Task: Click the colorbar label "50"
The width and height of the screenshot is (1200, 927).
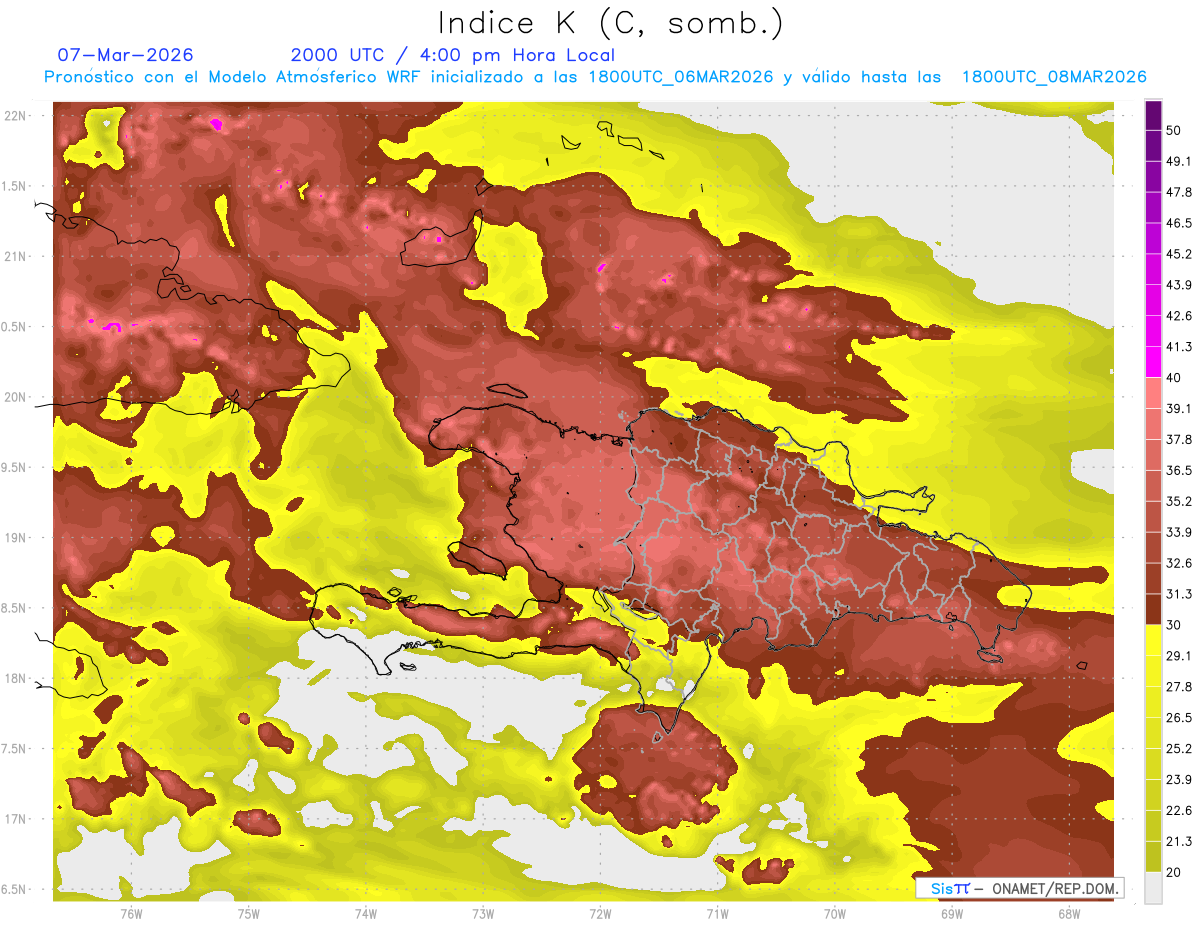Action: click(1175, 131)
